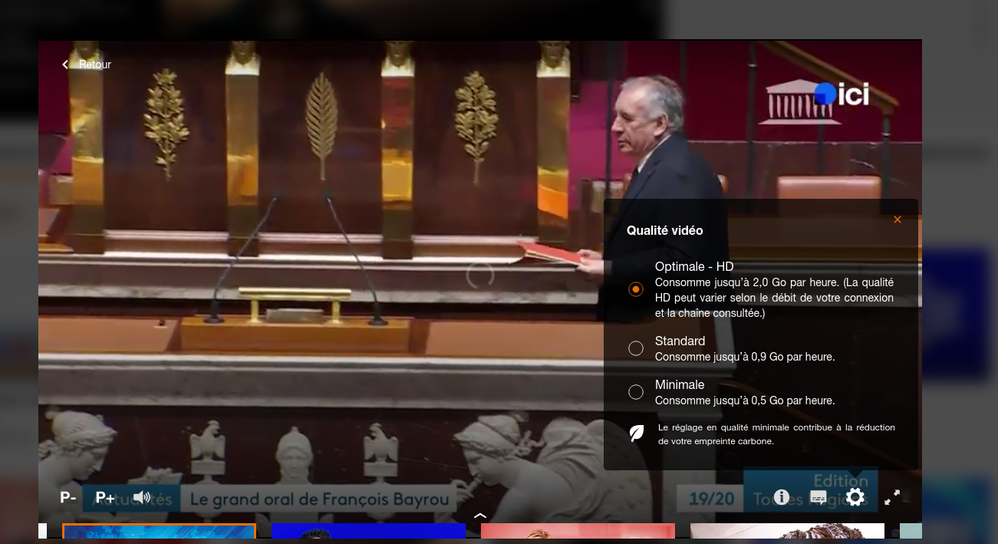This screenshot has height=544, width=998.
Task: Open the settings gear icon
Action: pos(855,497)
